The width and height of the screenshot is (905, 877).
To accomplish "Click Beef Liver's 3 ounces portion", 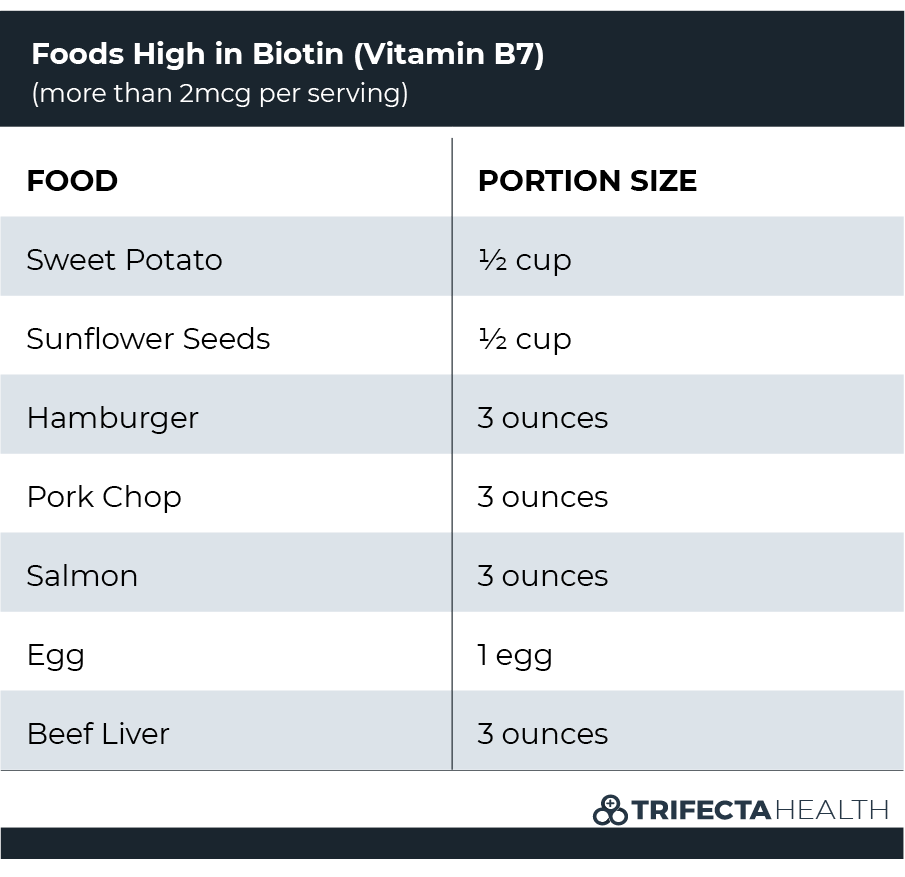I will pos(543,734).
